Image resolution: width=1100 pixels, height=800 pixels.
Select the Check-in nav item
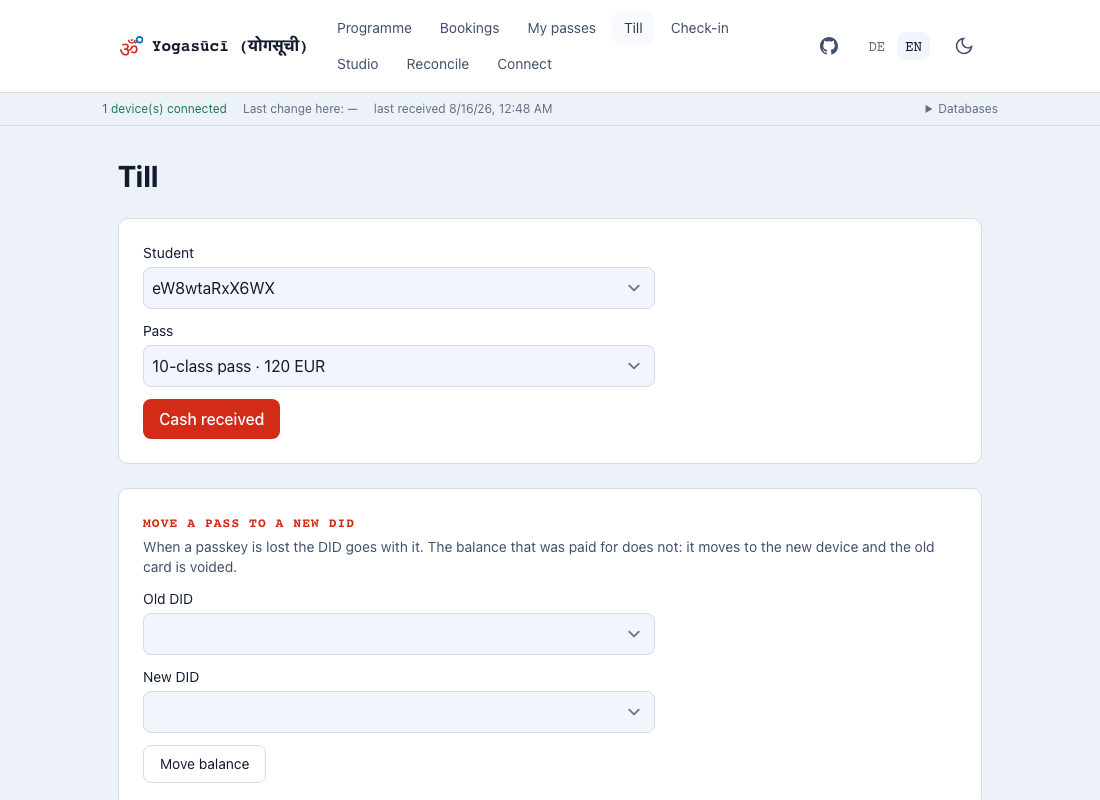(699, 28)
